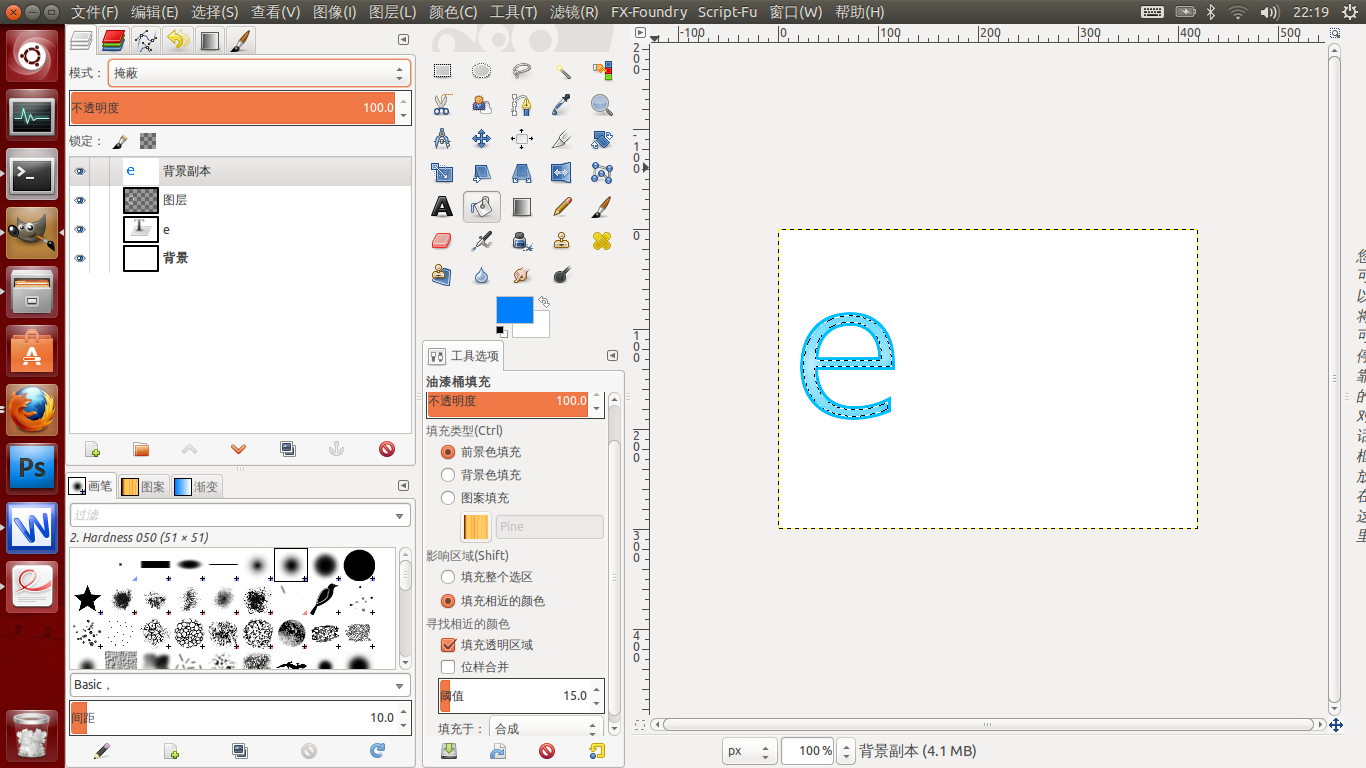Choose the Eraser tool
The width and height of the screenshot is (1366, 768).
[x=442, y=241]
